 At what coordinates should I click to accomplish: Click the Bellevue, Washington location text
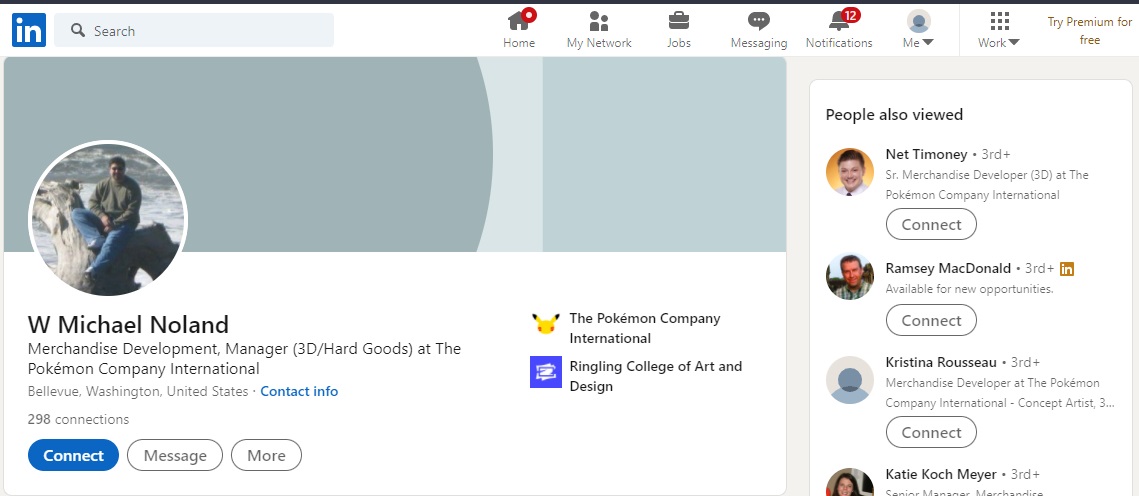click(138, 391)
